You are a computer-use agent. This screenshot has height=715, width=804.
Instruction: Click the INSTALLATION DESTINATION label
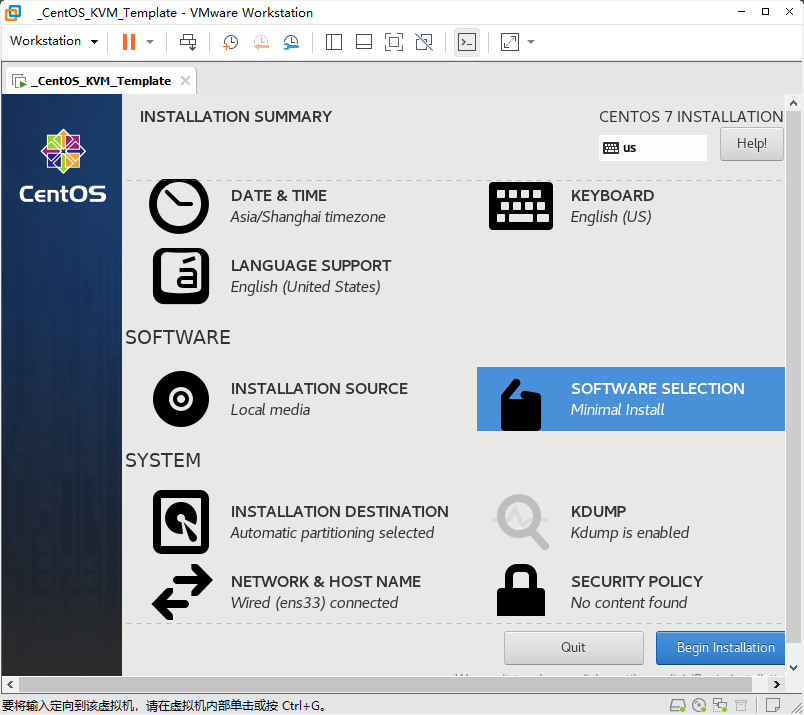pyautogui.click(x=339, y=511)
